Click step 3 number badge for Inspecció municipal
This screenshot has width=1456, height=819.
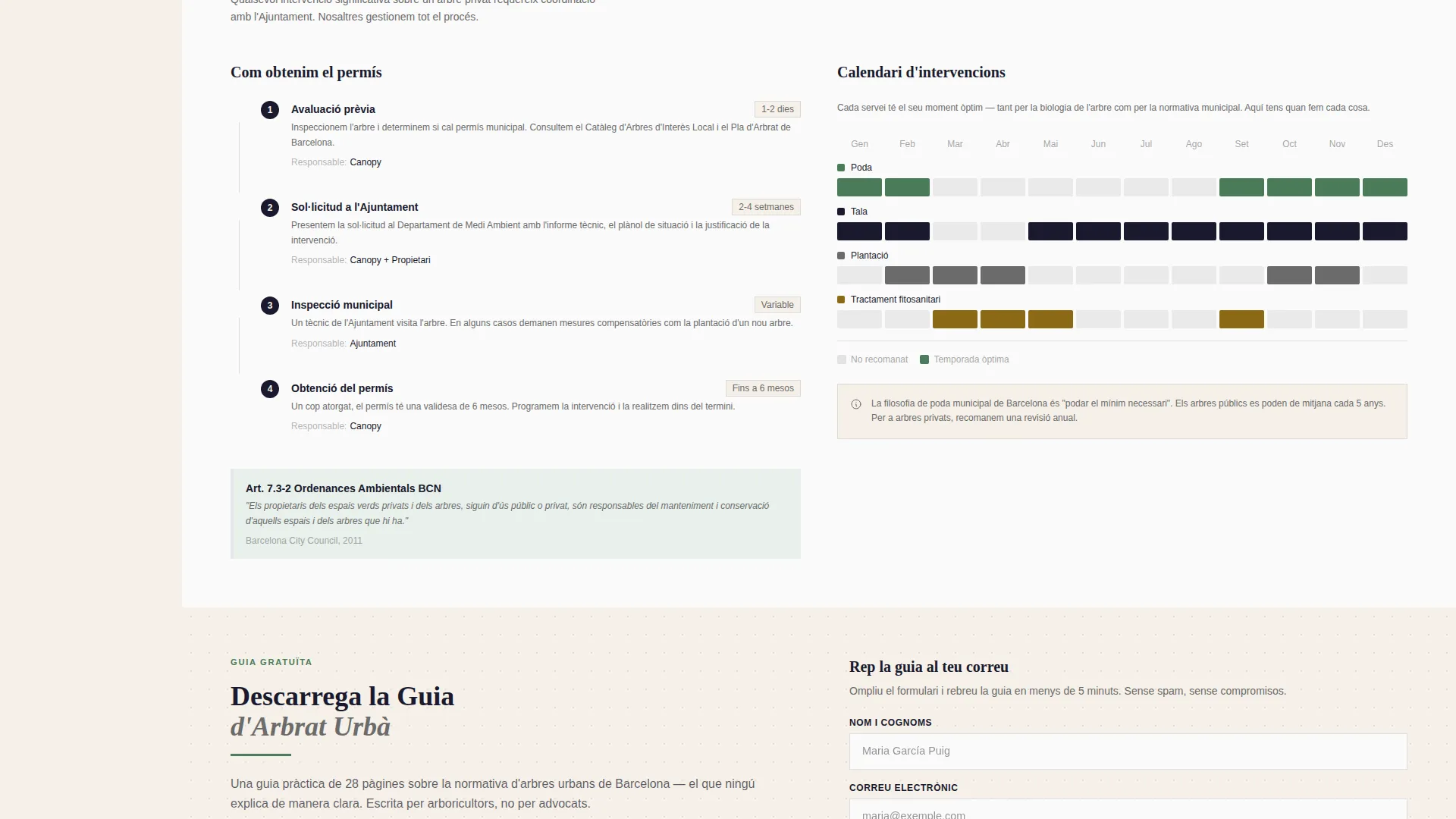[x=270, y=306]
